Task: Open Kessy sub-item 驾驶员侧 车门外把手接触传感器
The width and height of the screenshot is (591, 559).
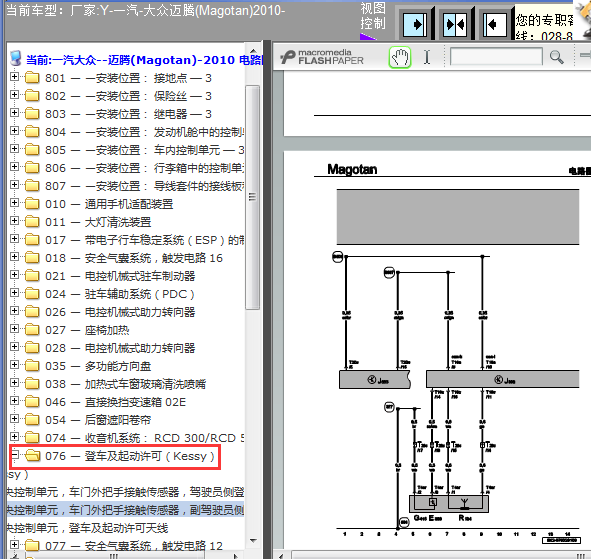Action: click(x=126, y=492)
